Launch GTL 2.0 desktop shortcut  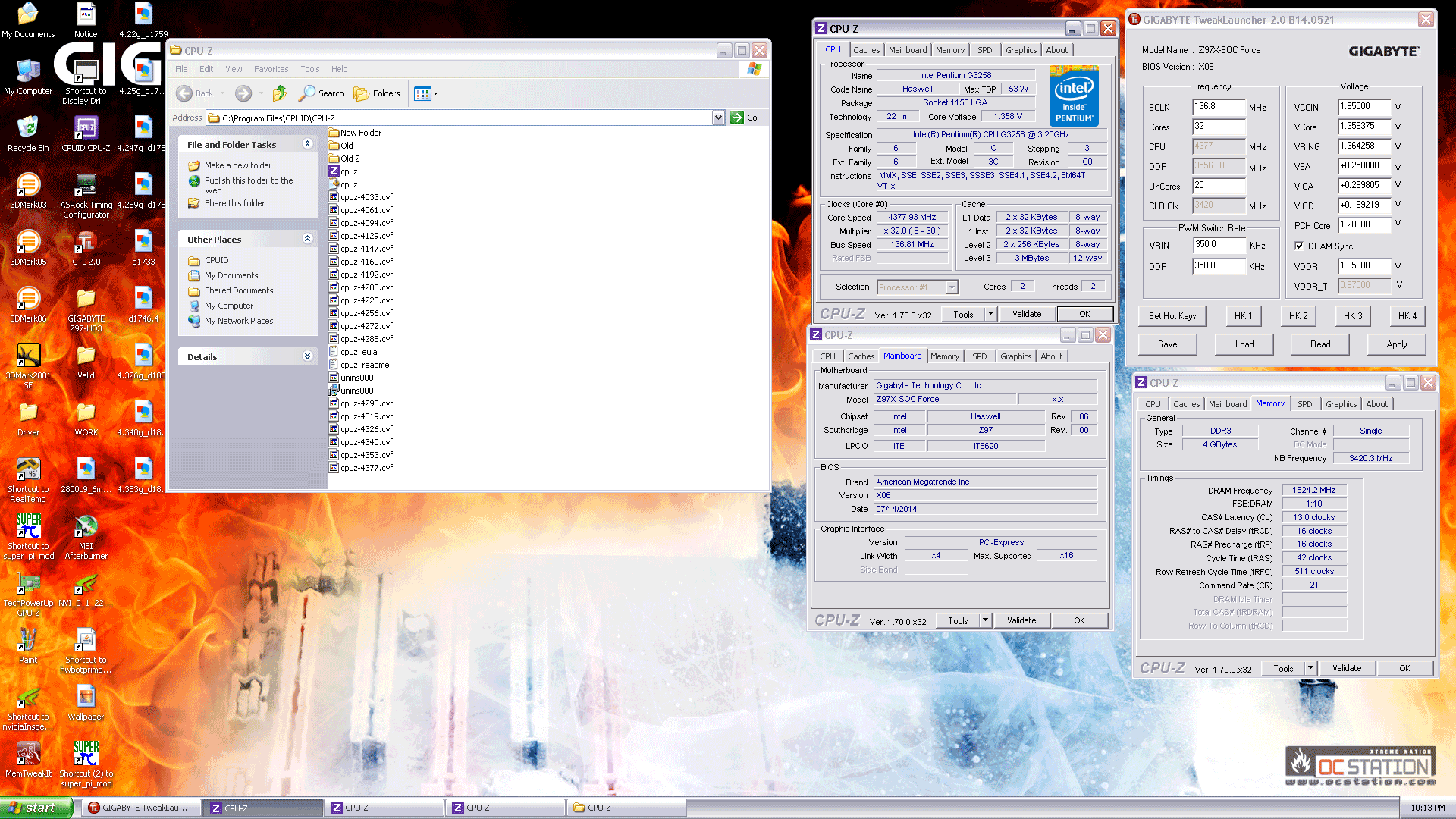tap(86, 248)
